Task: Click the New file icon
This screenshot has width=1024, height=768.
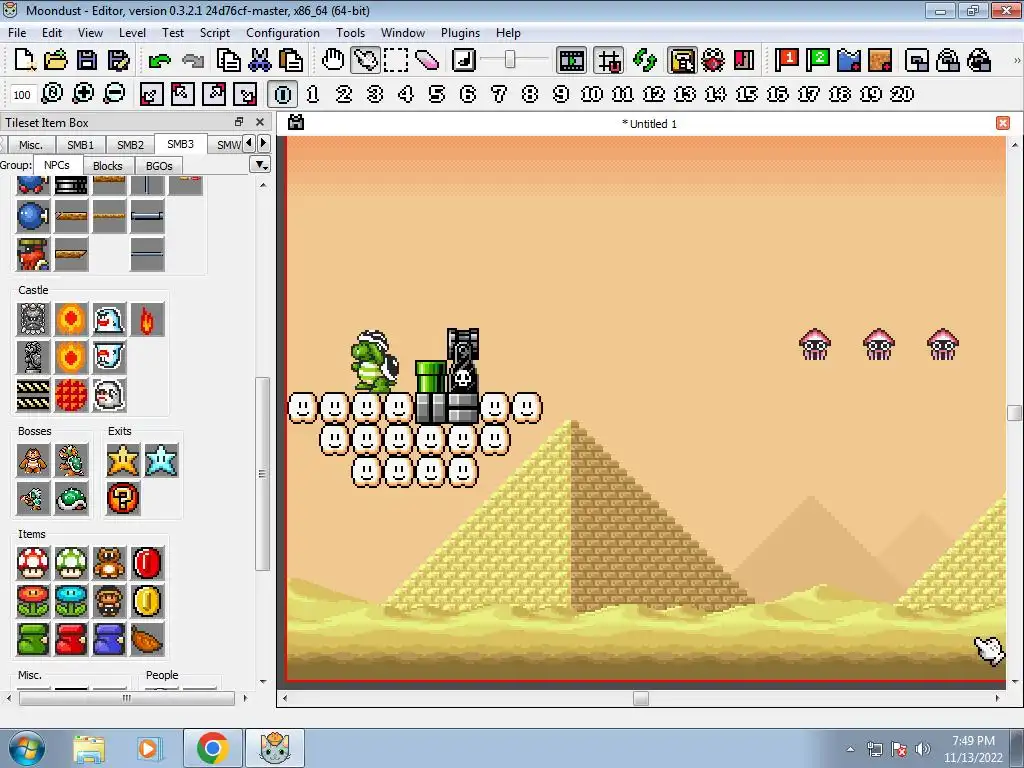Action: pyautogui.click(x=24, y=60)
